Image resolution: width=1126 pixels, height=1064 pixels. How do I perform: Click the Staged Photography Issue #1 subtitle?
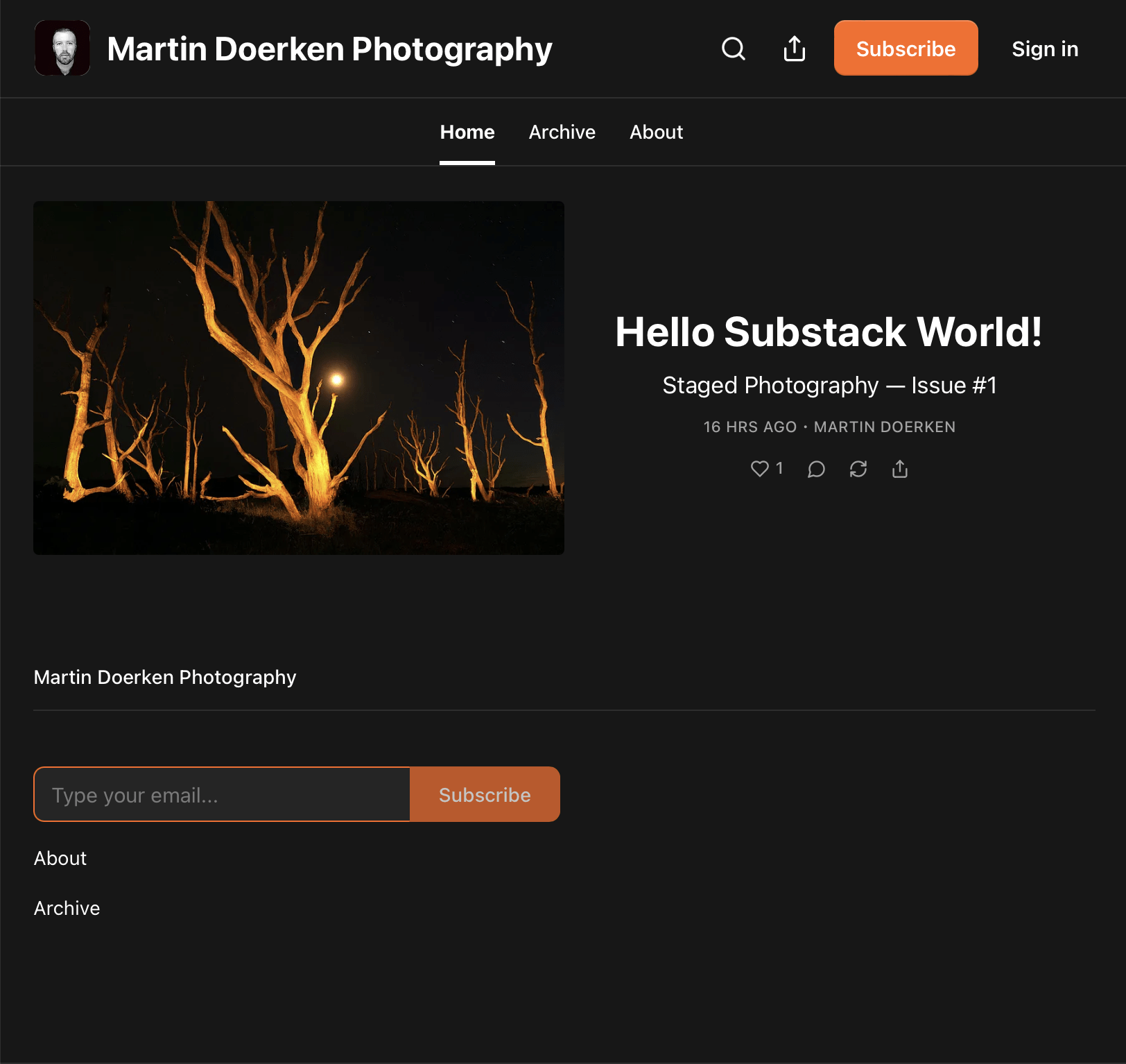pyautogui.click(x=829, y=385)
